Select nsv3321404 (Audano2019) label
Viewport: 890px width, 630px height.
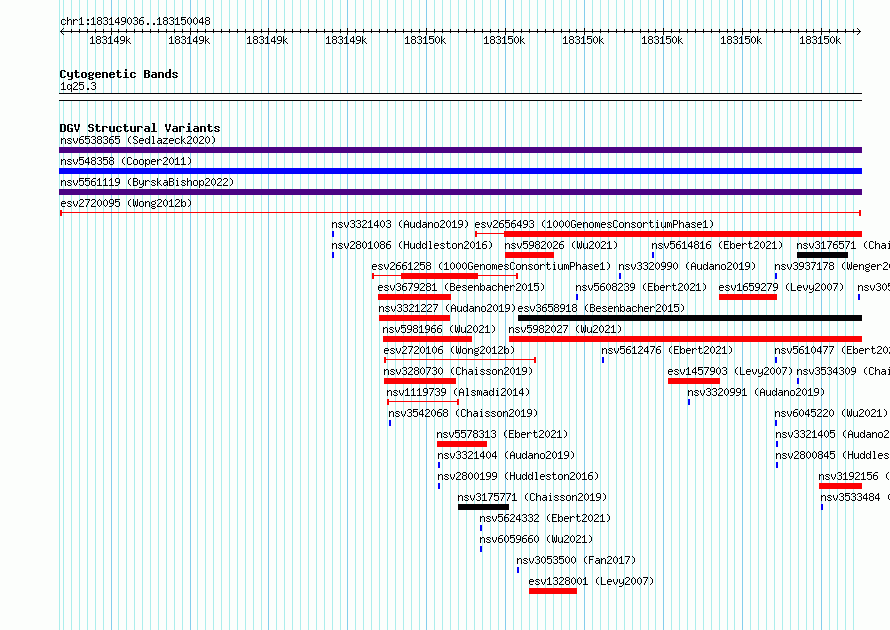pyautogui.click(x=506, y=455)
